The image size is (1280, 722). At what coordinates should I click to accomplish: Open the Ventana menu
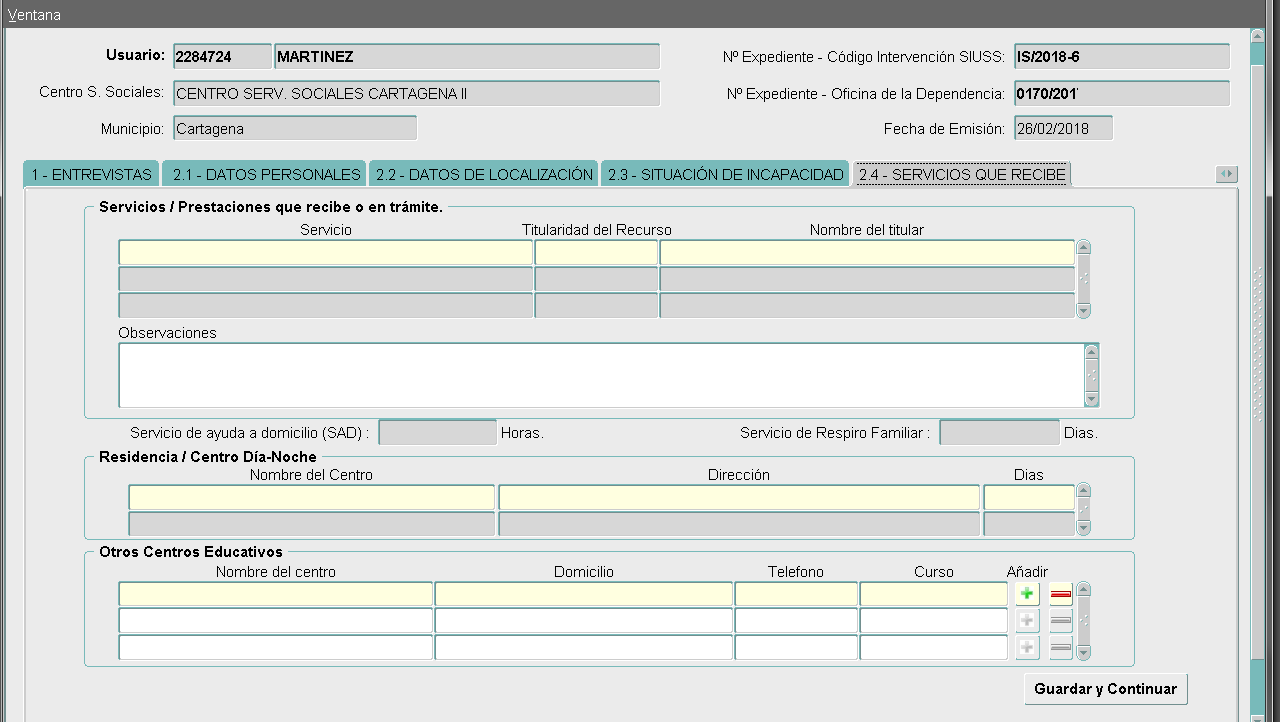pyautogui.click(x=34, y=15)
